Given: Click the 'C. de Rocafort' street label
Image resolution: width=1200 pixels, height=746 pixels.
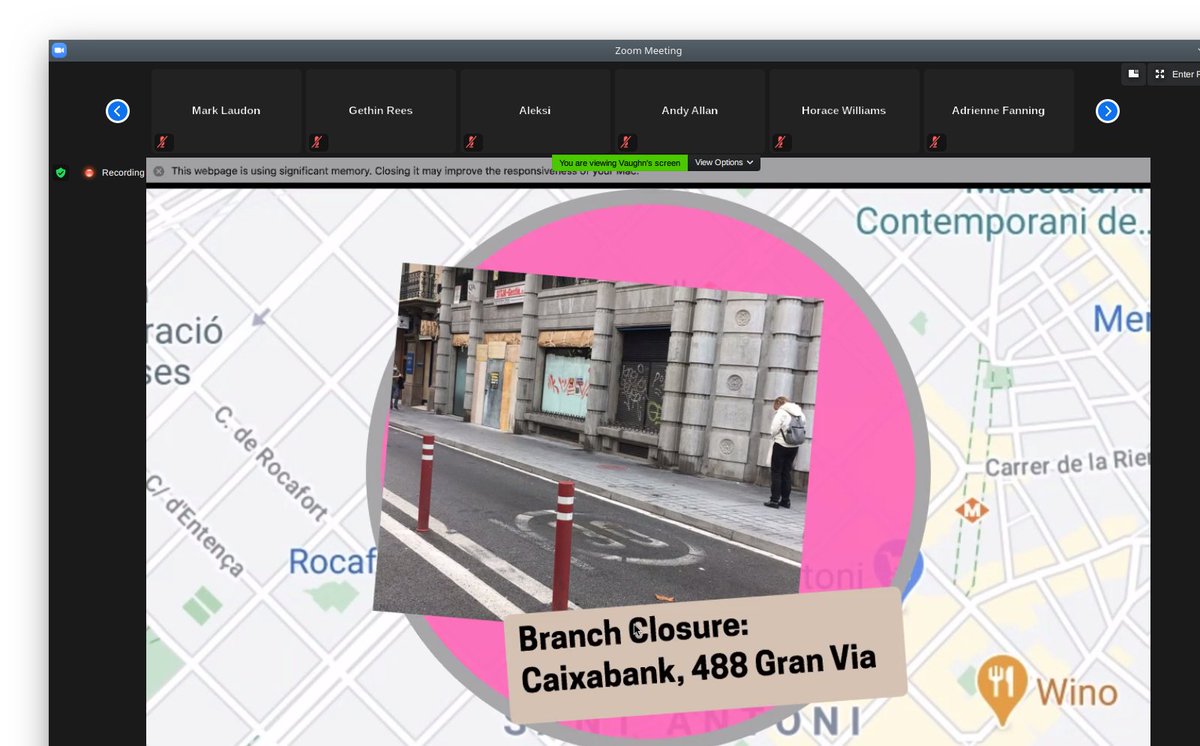Looking at the screenshot, I should [271, 463].
